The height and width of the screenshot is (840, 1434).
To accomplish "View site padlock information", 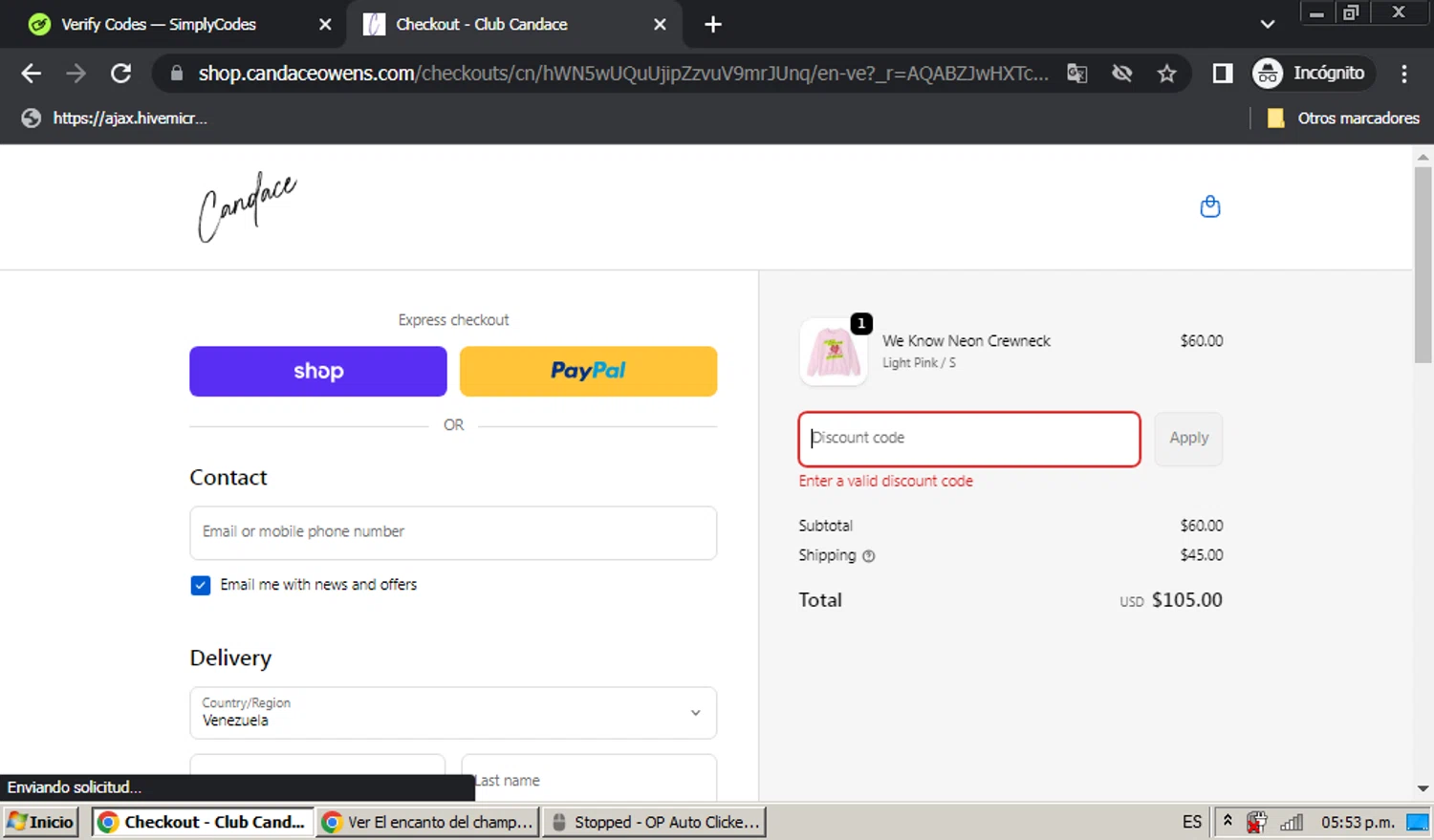I will pyautogui.click(x=176, y=74).
